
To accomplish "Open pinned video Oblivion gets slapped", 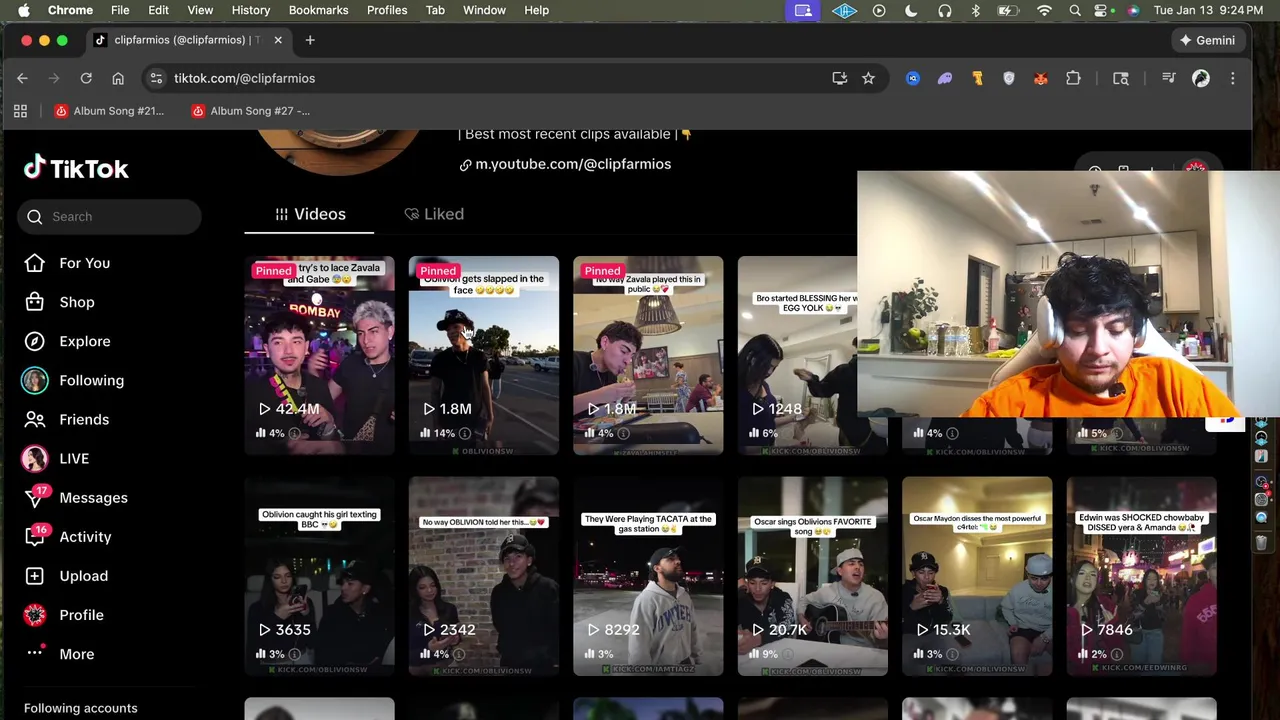I will pyautogui.click(x=484, y=355).
